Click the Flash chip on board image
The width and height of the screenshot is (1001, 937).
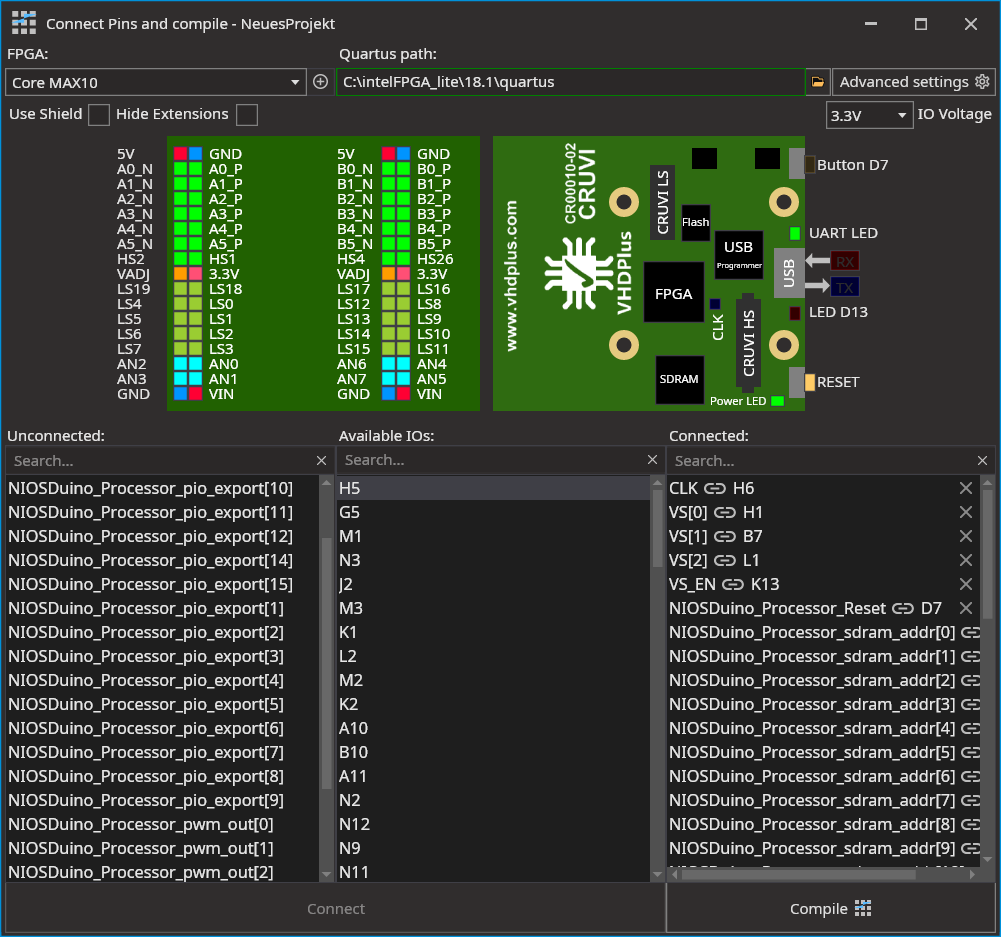695,222
